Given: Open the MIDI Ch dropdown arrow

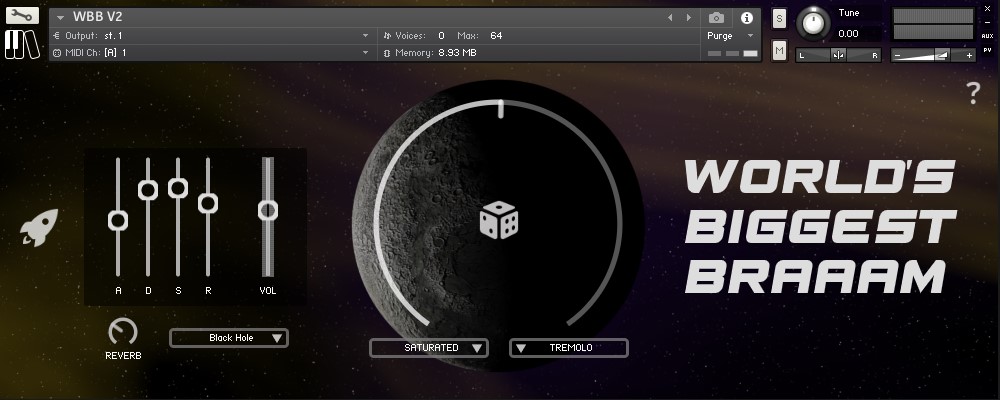Looking at the screenshot, I should pyautogui.click(x=365, y=53).
